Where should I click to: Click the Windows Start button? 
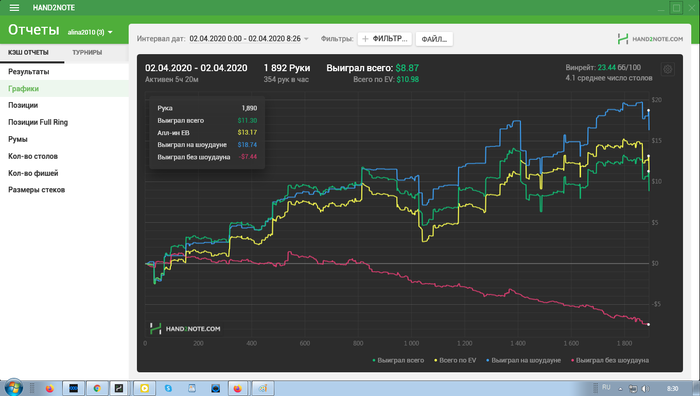13,388
